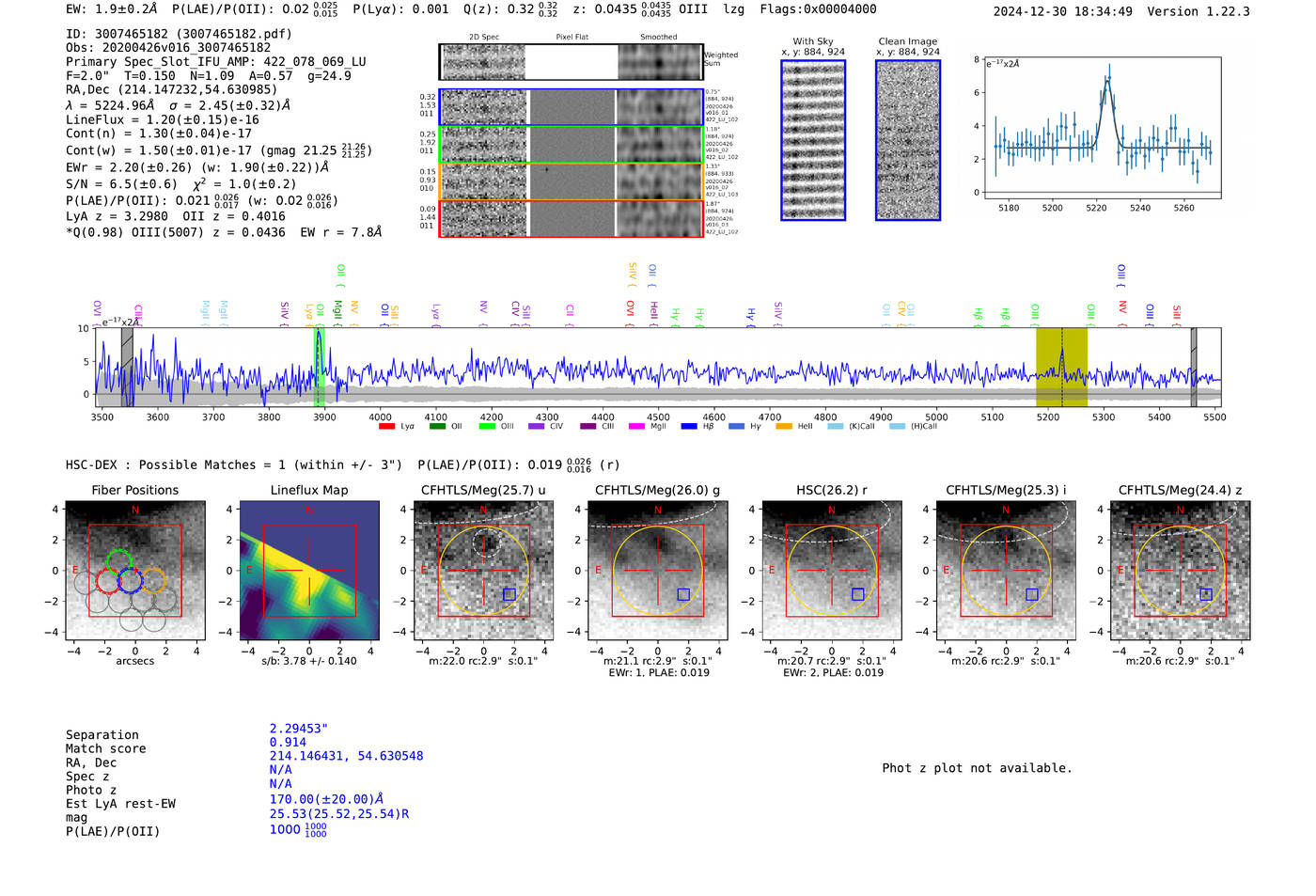This screenshot has height=896, width=1316.
Task: Click the match score value 0.914
Action: pyautogui.click(x=288, y=743)
